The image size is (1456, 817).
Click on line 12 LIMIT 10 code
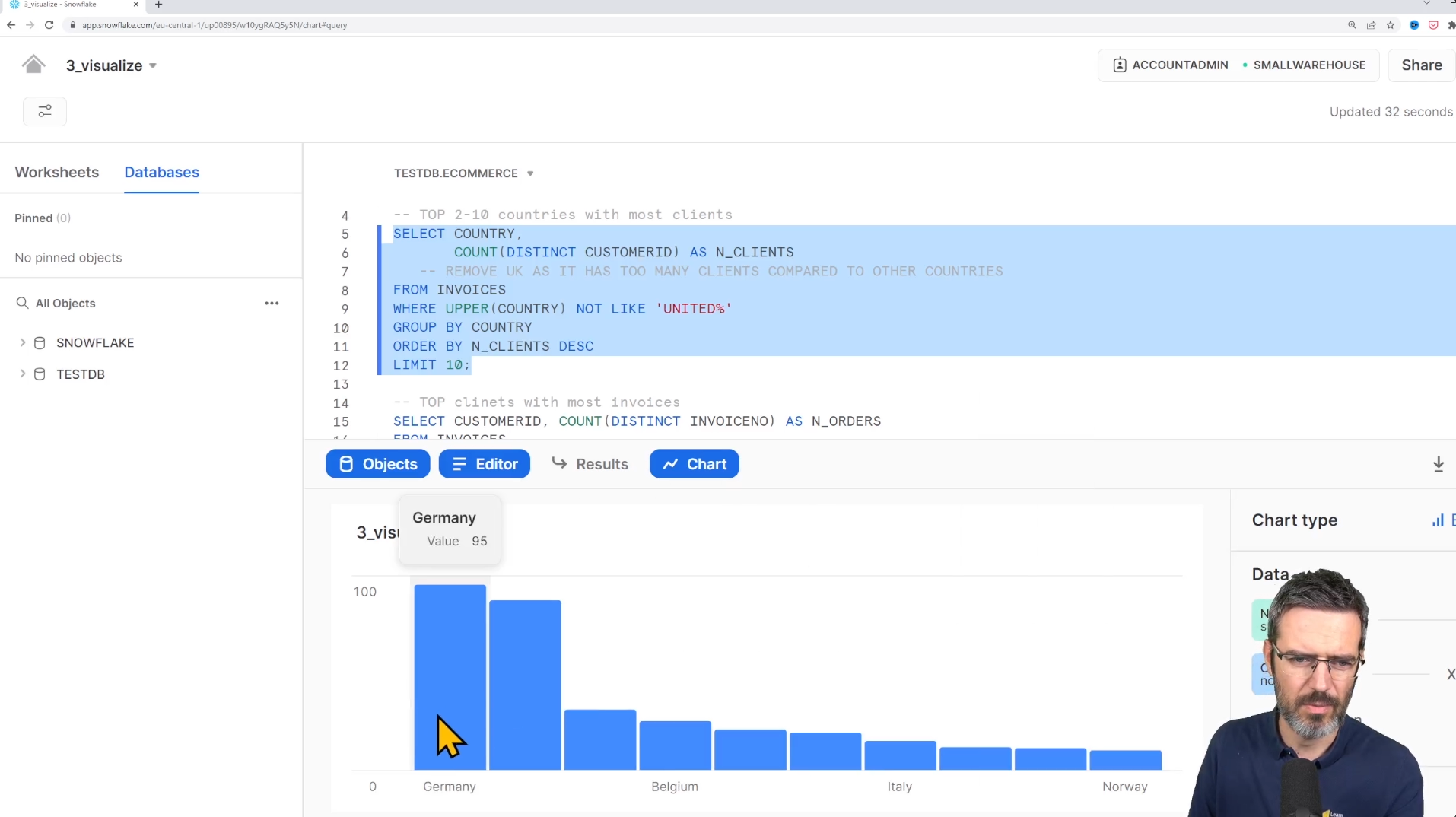431,364
